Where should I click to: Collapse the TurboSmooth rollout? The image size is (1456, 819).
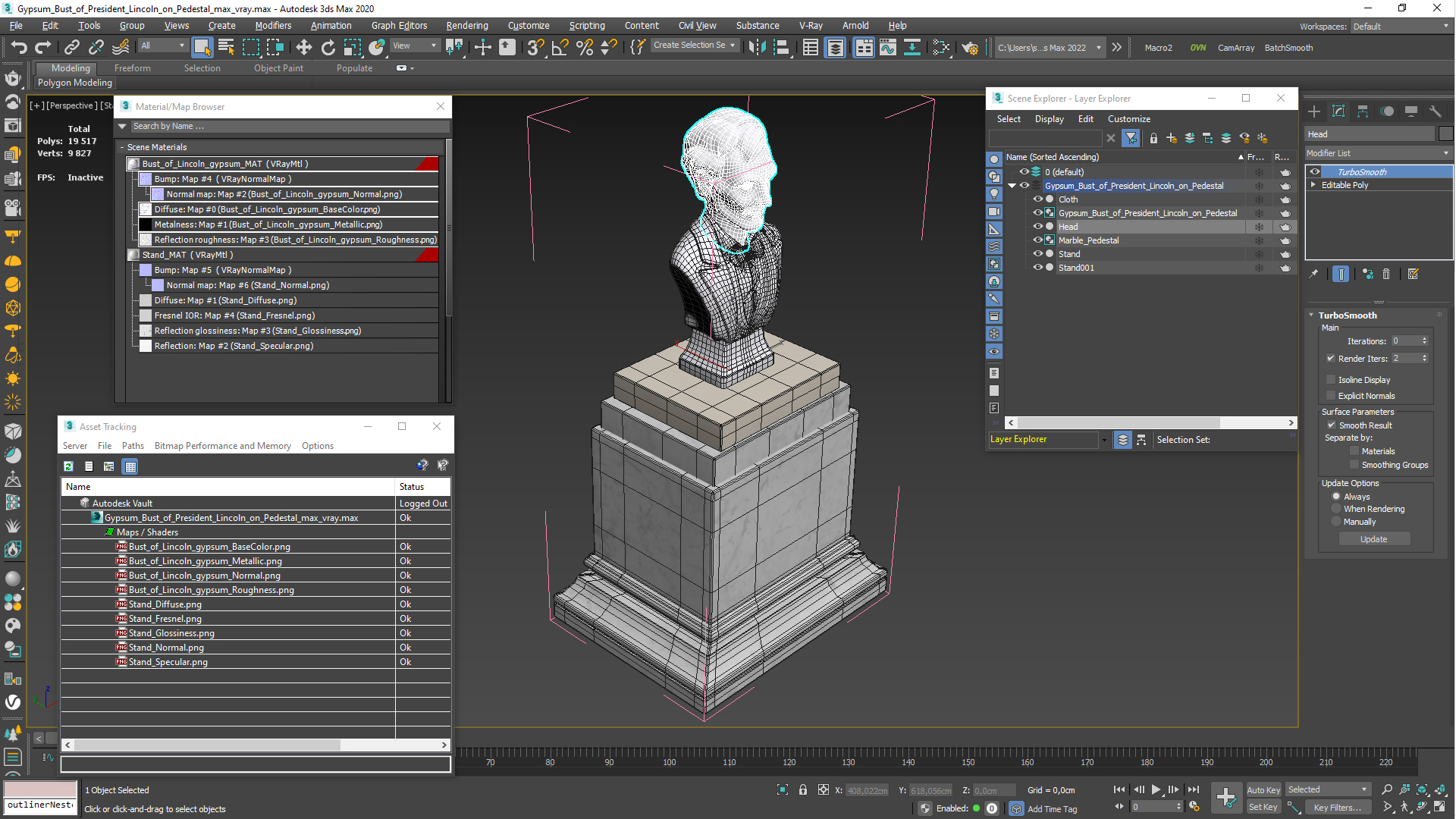pyautogui.click(x=1311, y=315)
